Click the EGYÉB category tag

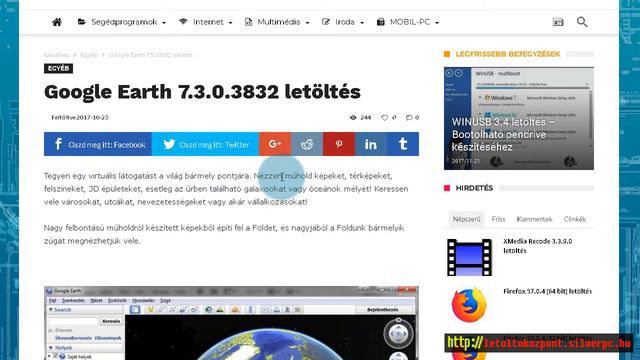click(x=58, y=68)
